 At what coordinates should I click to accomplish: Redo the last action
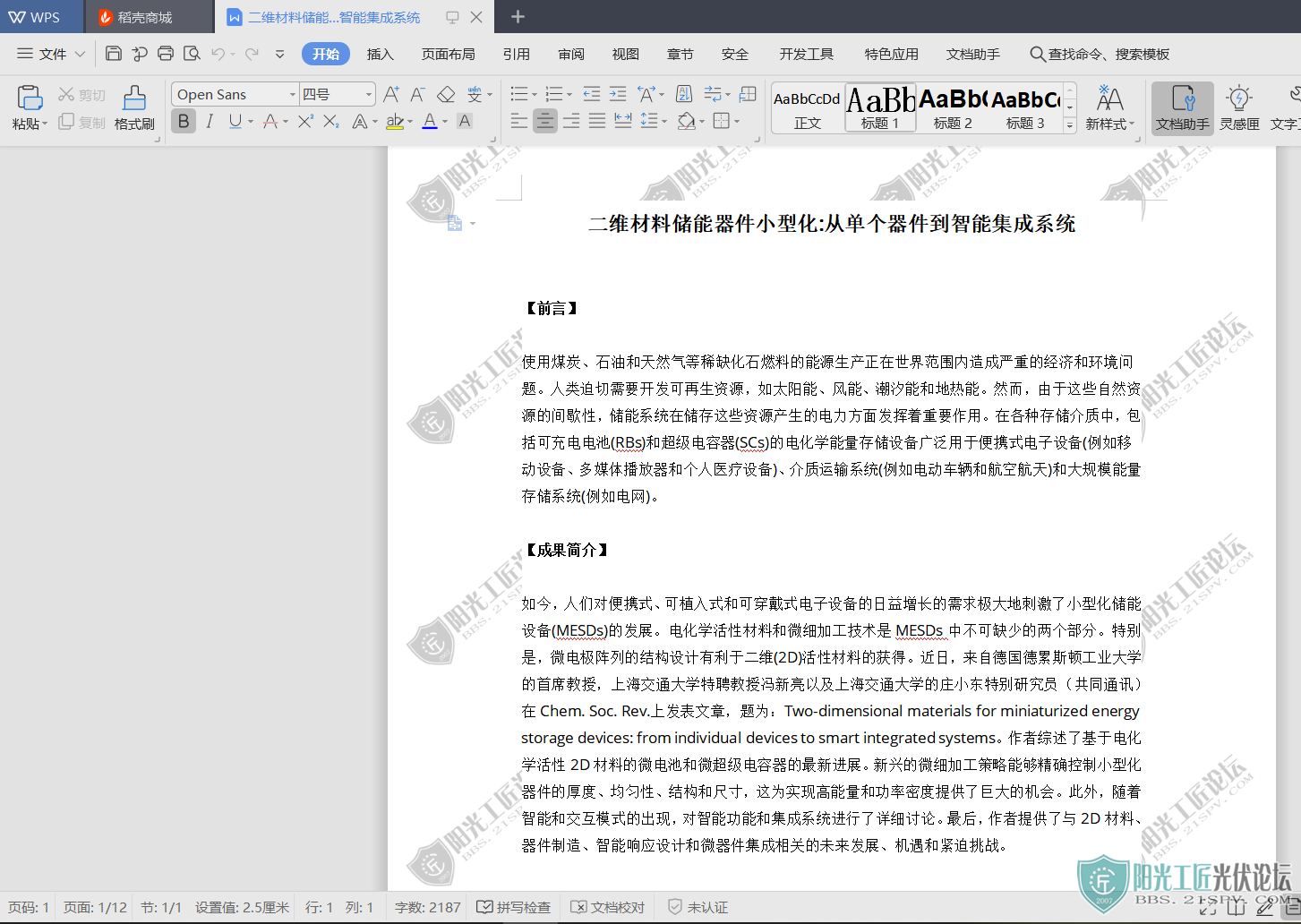pyautogui.click(x=252, y=54)
